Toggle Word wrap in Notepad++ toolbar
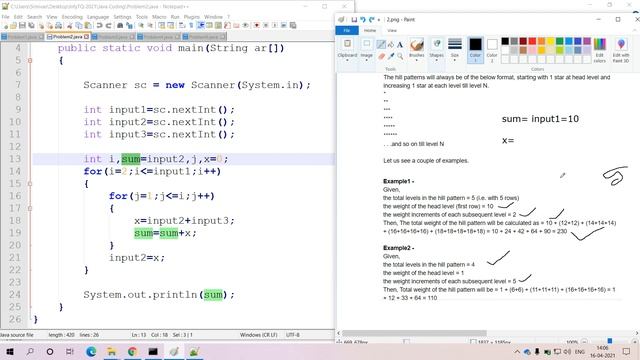 click(x=181, y=25)
